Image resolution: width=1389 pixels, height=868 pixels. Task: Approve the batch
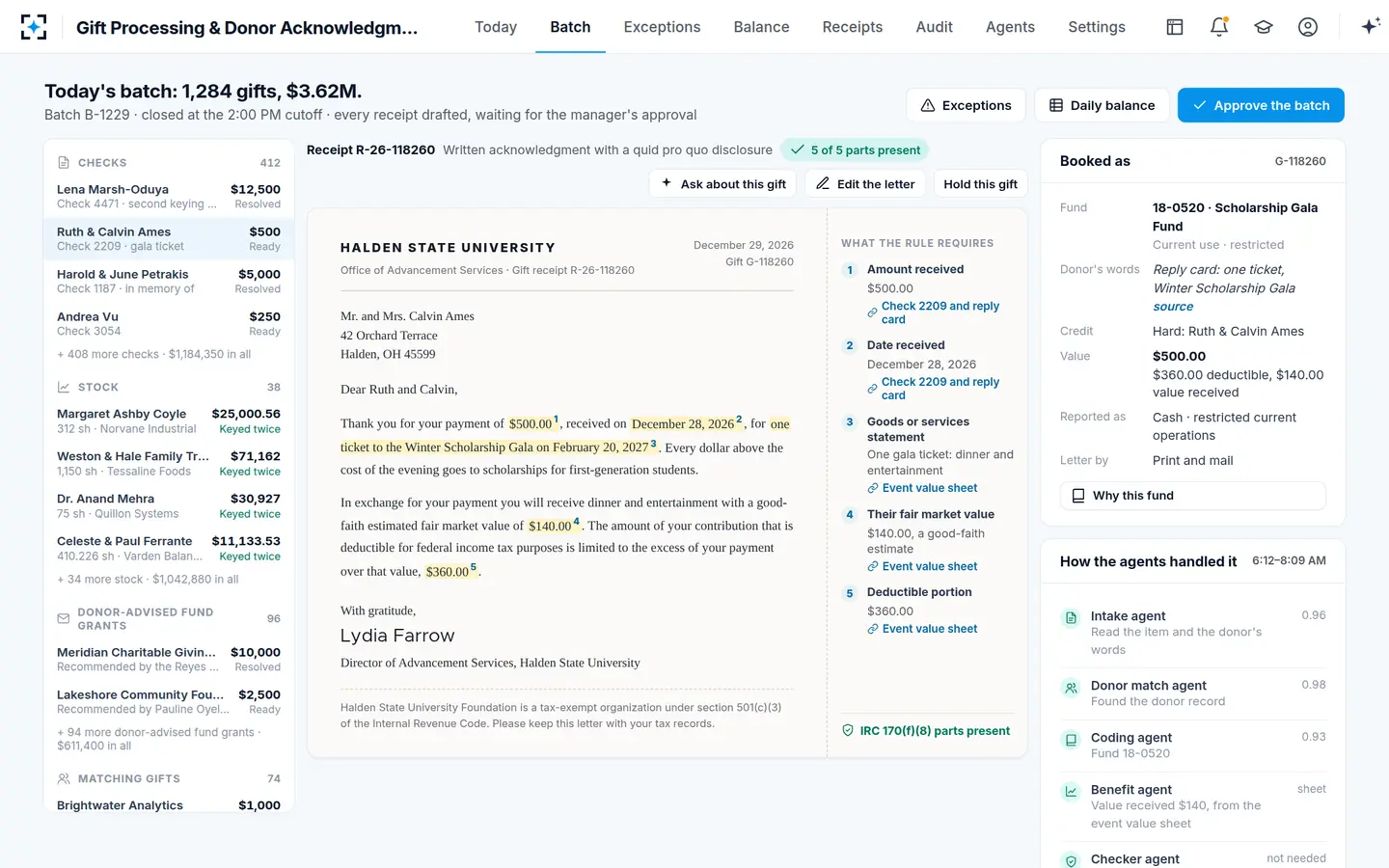[x=1261, y=105]
